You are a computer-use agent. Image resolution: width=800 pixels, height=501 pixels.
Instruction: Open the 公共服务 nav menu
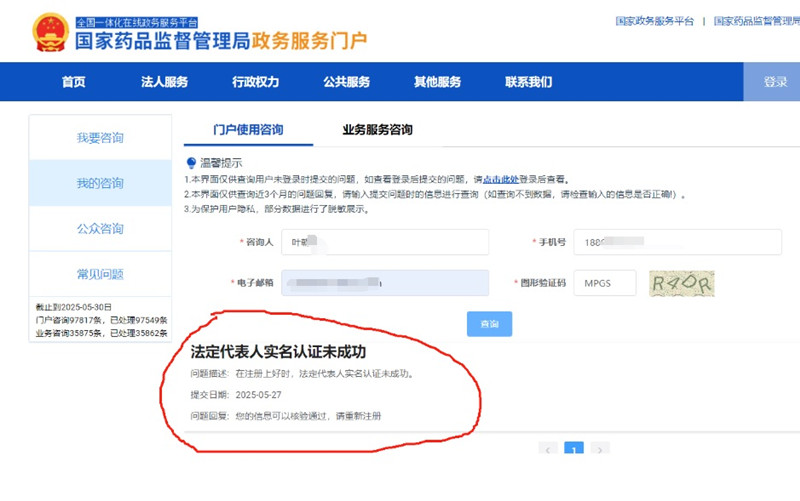(346, 82)
